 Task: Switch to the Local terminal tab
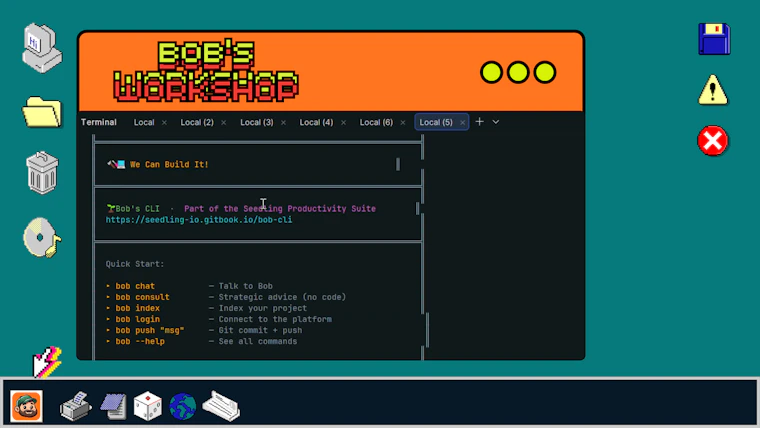click(144, 122)
